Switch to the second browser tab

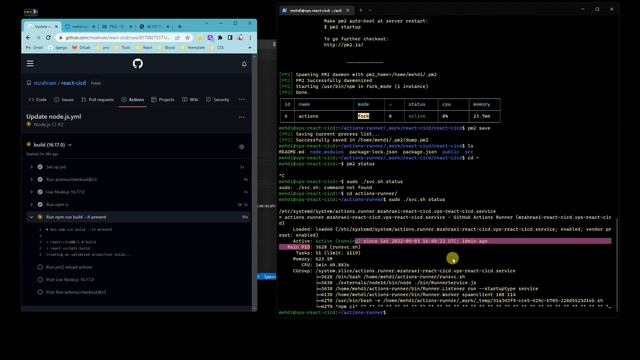click(80, 27)
